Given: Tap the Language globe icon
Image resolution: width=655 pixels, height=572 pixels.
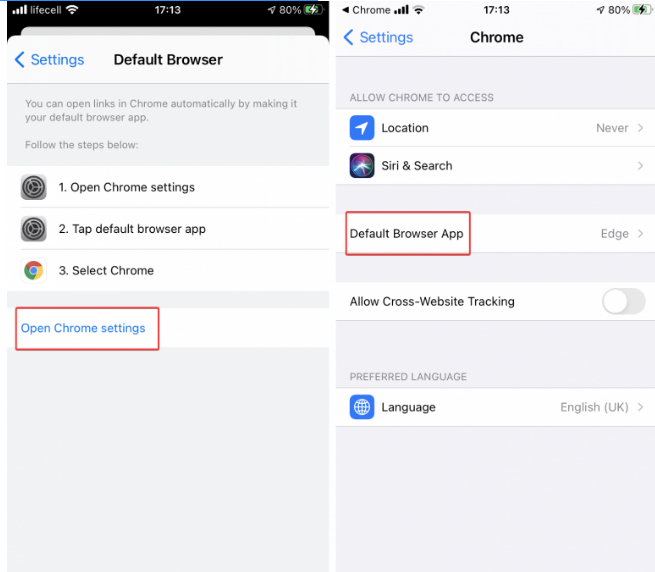Looking at the screenshot, I should 362,407.
